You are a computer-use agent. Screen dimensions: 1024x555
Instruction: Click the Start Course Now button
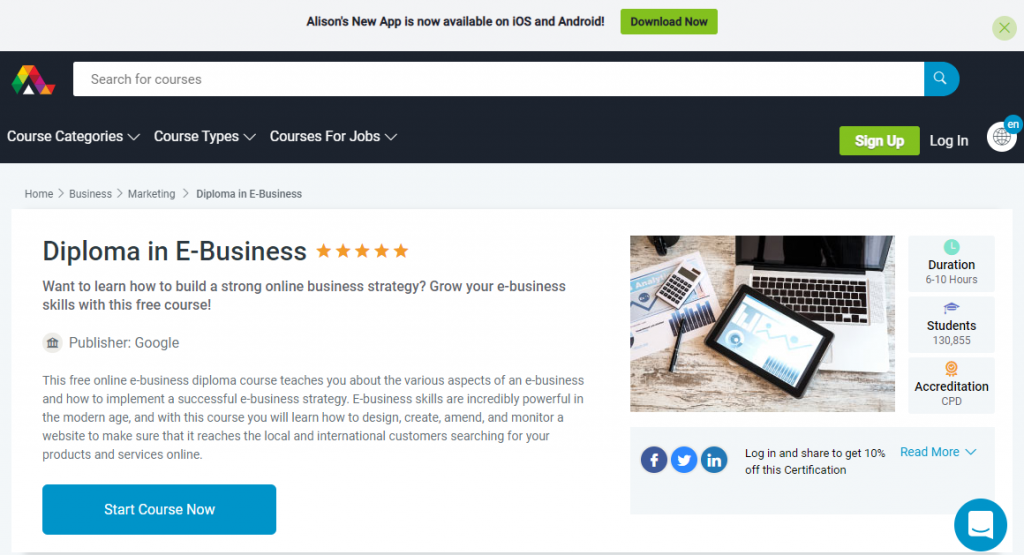click(159, 509)
